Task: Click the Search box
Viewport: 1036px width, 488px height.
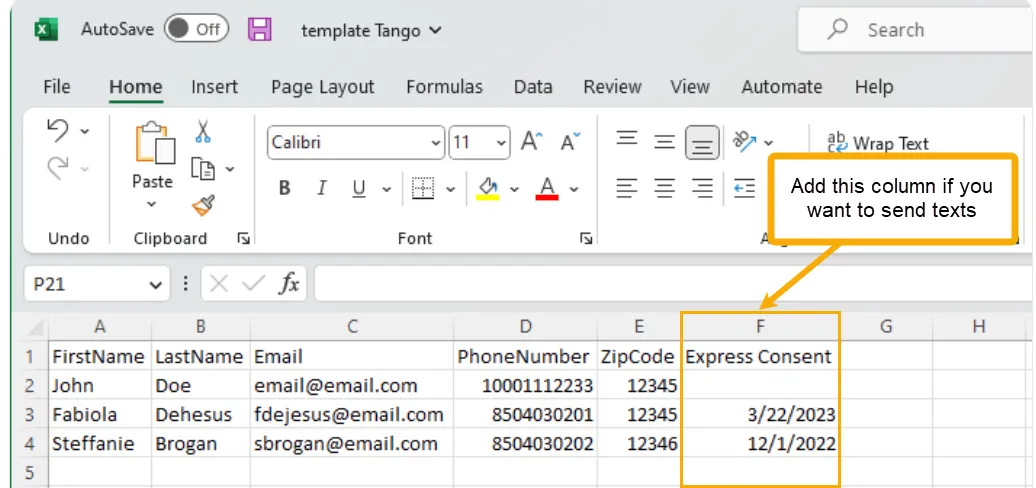Action: click(916, 30)
